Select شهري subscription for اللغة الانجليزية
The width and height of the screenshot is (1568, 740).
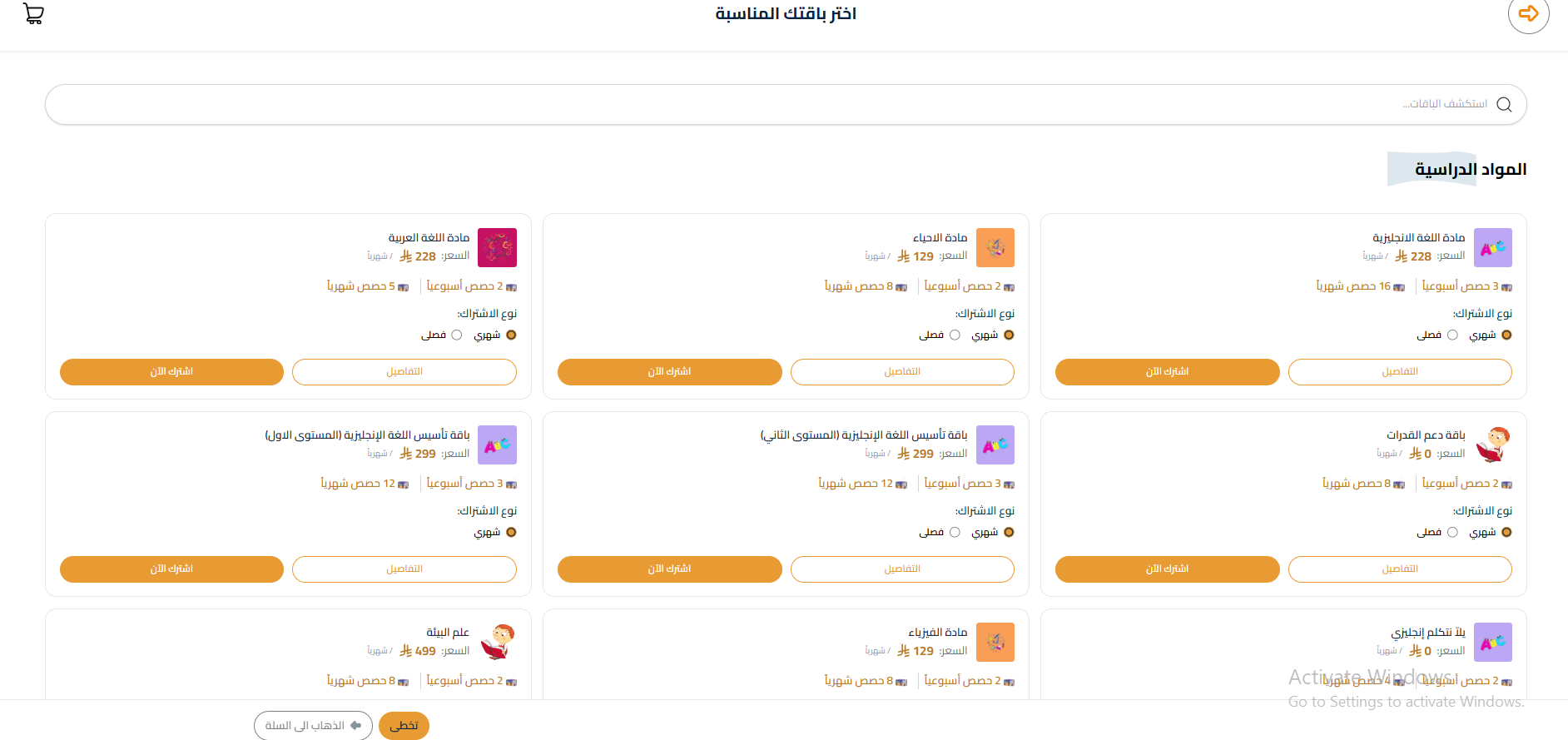1506,334
